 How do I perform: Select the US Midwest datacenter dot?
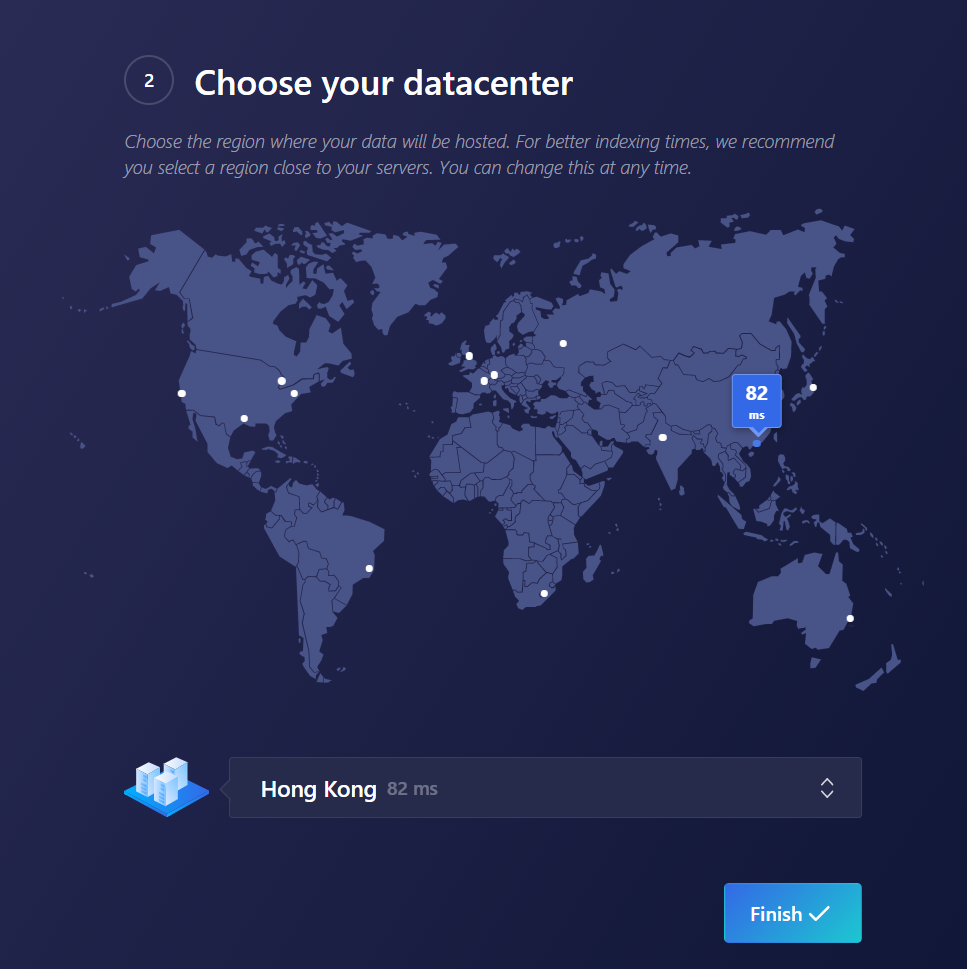(x=282, y=381)
